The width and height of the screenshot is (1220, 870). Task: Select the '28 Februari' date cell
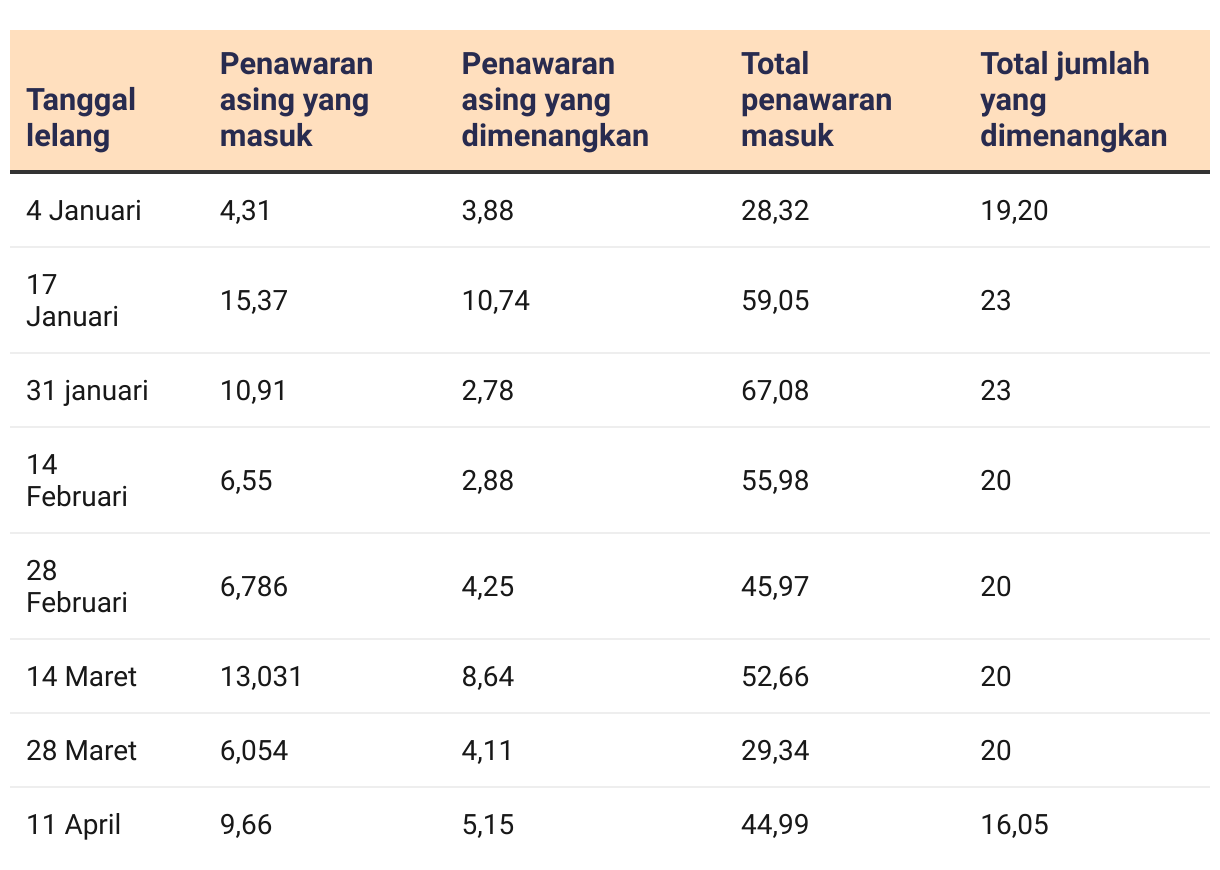pyautogui.click(x=77, y=587)
